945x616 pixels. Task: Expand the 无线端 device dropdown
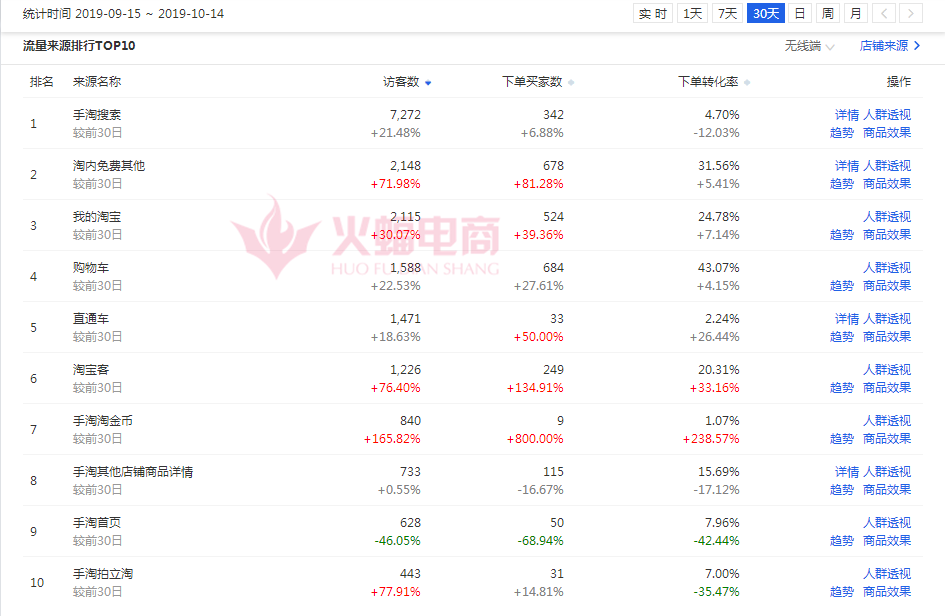(809, 46)
